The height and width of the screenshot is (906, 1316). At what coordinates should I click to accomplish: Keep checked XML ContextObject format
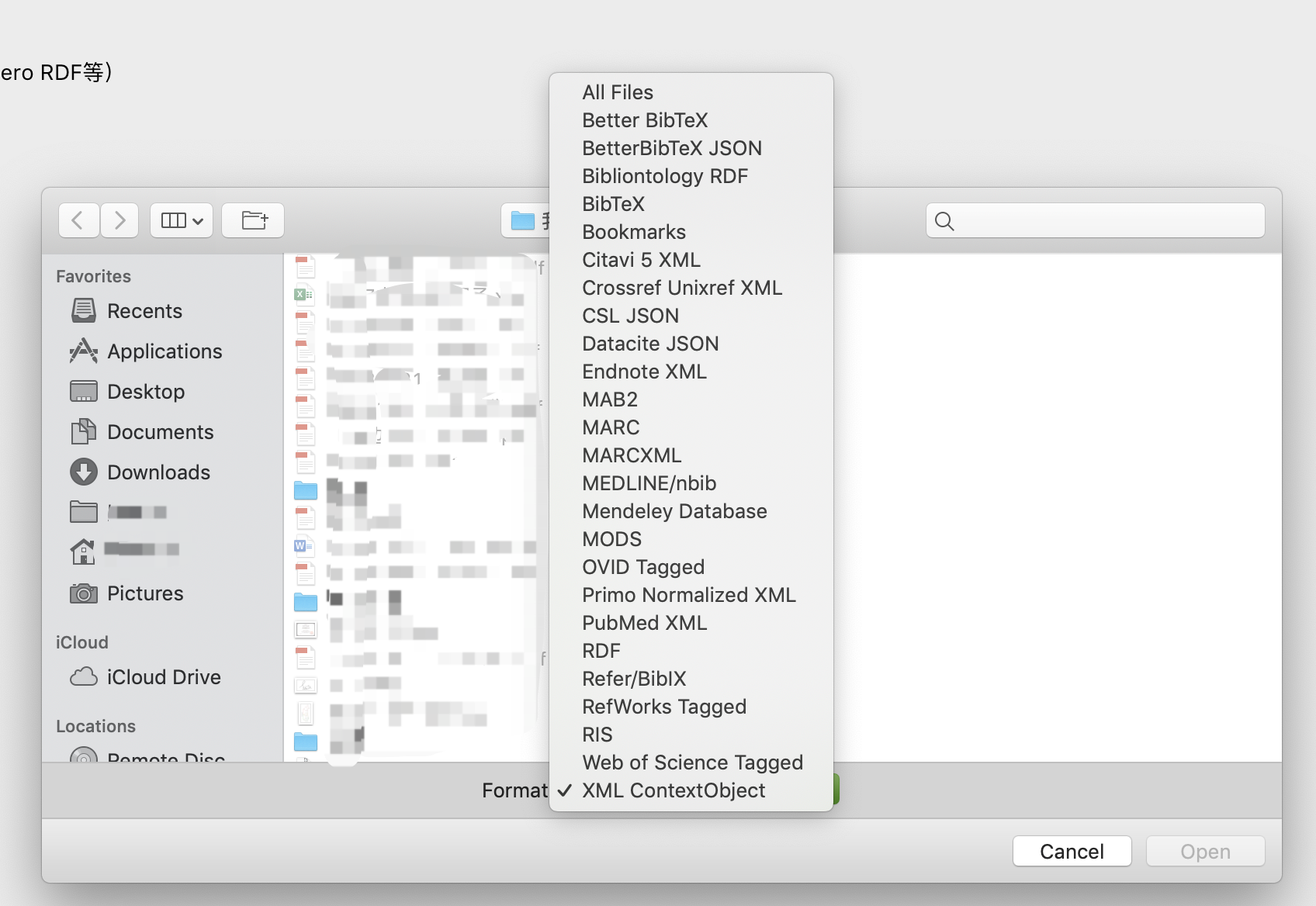691,790
